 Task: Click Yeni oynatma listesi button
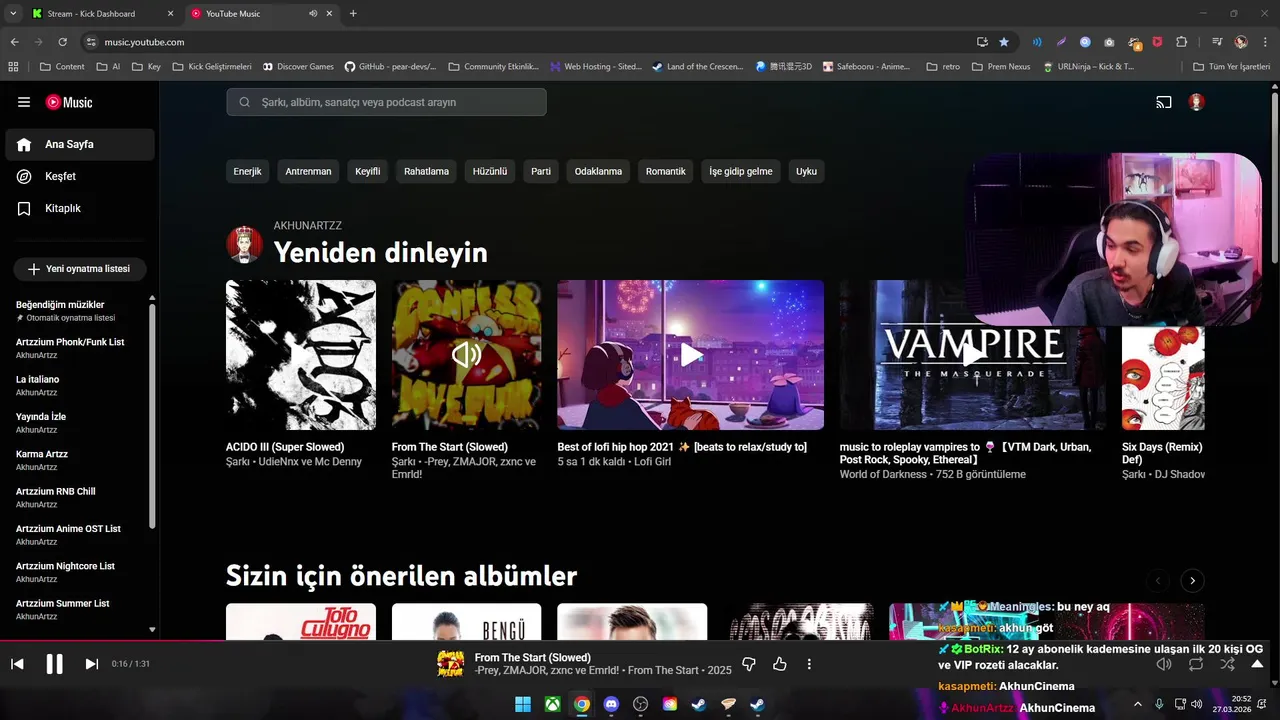(x=80, y=269)
